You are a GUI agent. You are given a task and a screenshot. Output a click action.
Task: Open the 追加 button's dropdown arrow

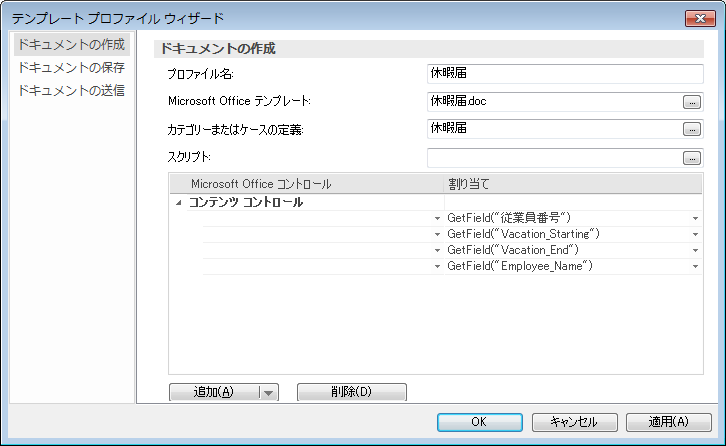point(269,393)
